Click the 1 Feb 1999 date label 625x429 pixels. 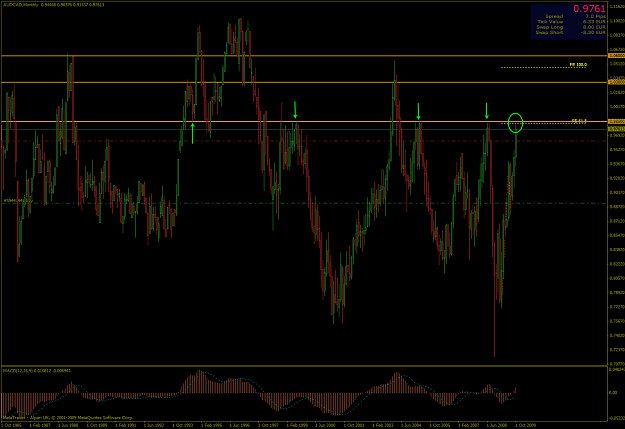297,425
